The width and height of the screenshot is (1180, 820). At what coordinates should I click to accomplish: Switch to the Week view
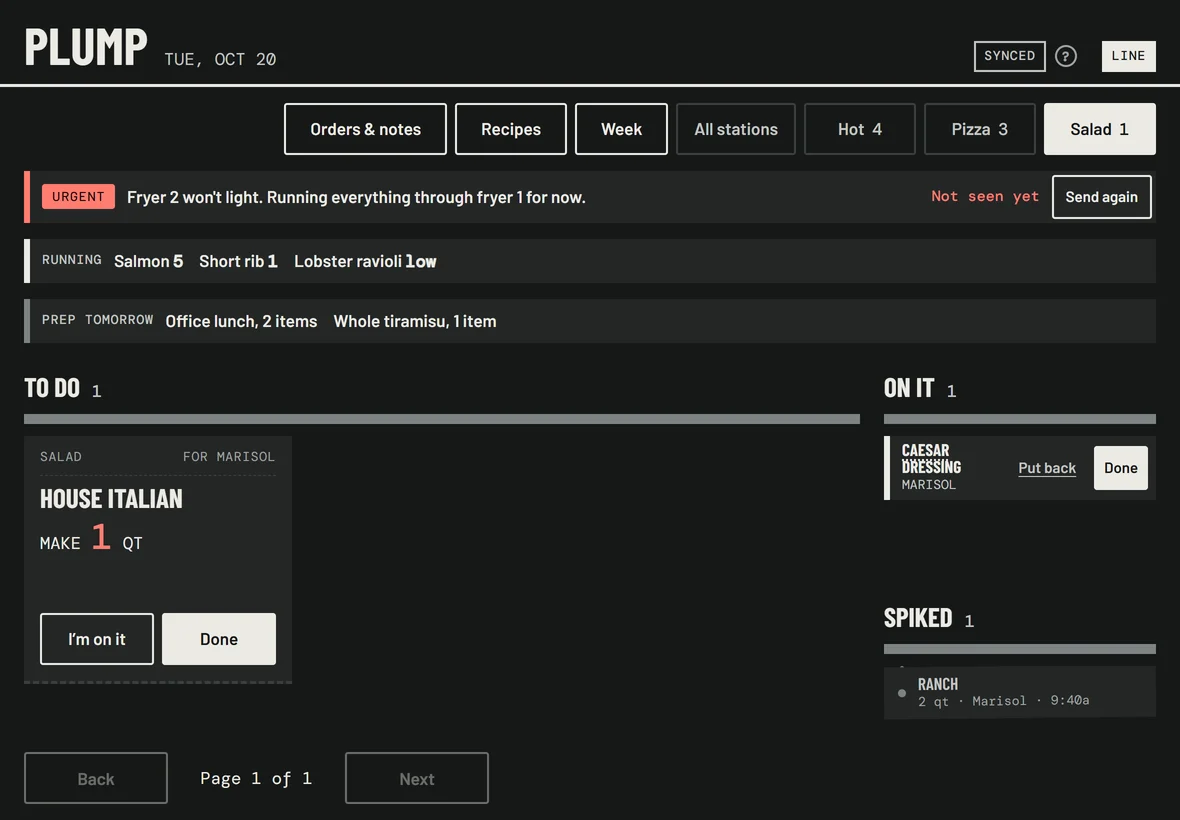point(621,129)
